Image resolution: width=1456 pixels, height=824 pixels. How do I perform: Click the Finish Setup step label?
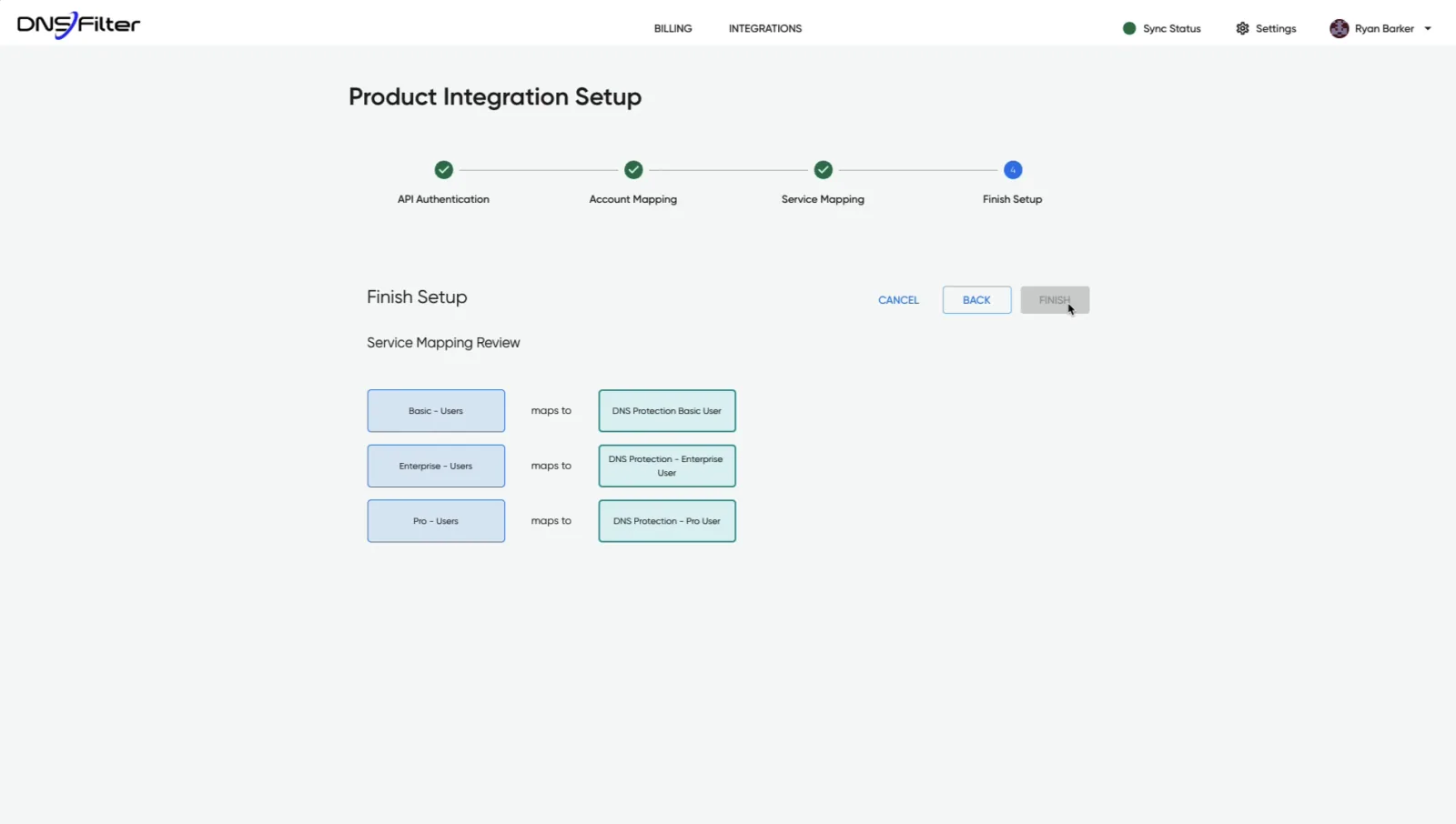pos(1012,199)
